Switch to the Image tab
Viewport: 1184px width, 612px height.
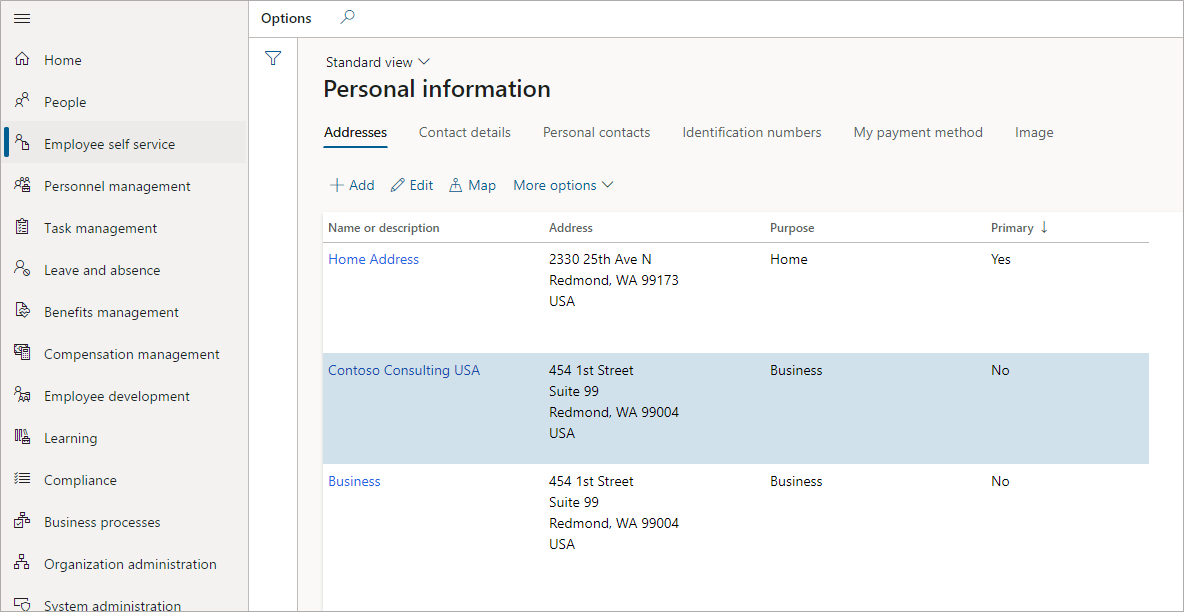pos(1034,132)
